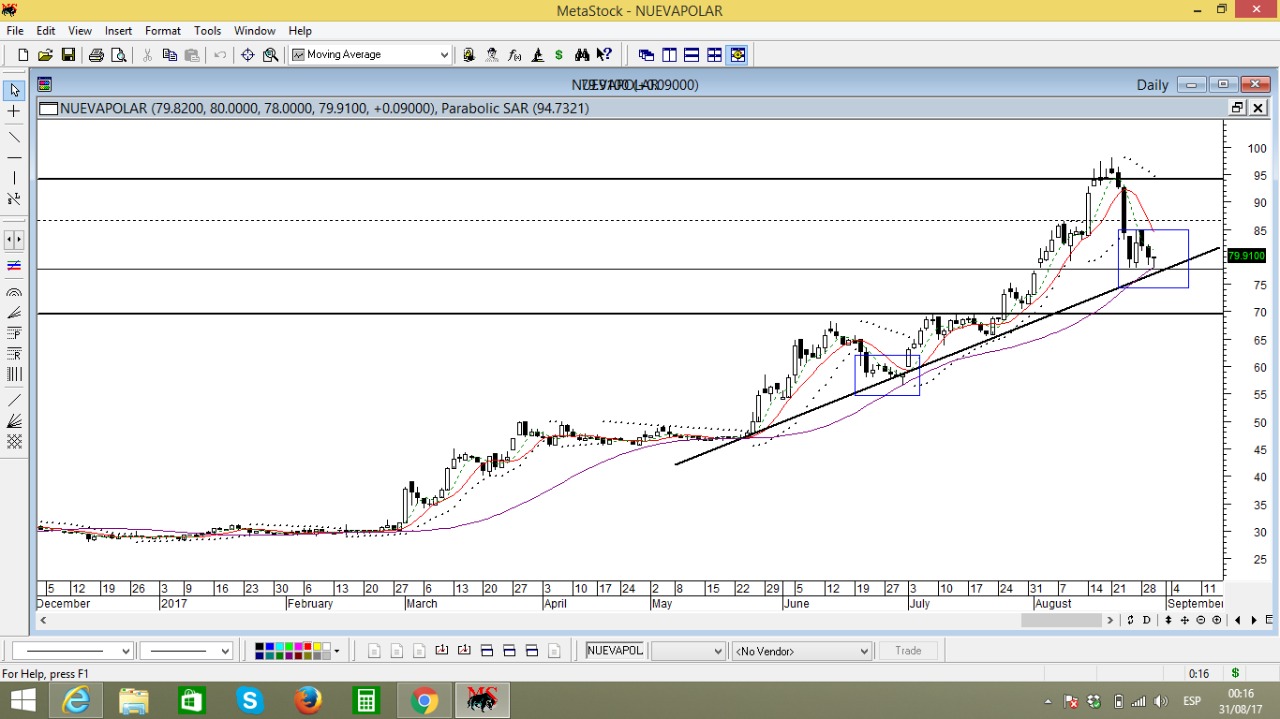The image size is (1280, 719).
Task: Click the Daily periodicity button
Action: (x=1152, y=85)
